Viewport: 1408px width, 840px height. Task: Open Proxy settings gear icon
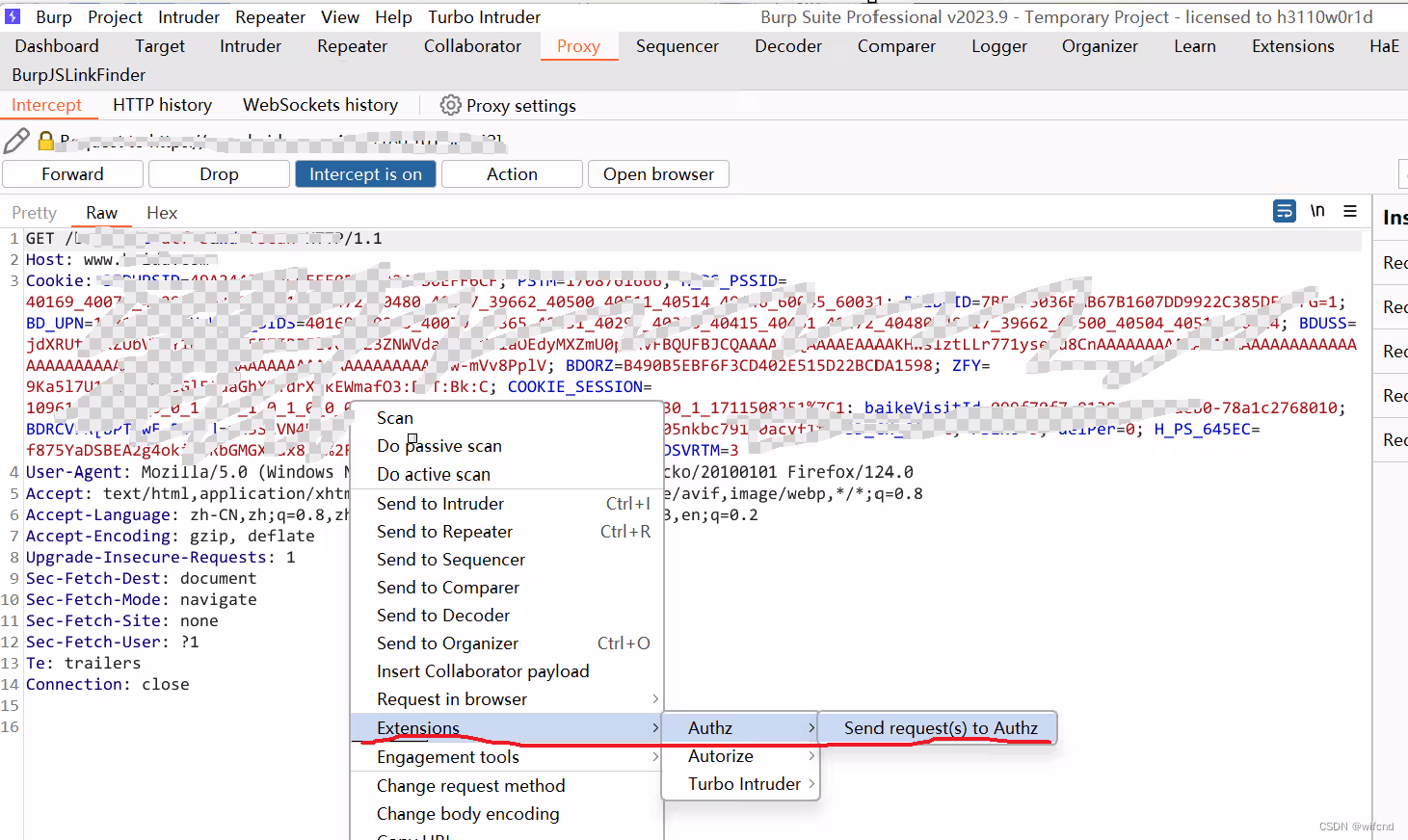(x=450, y=105)
